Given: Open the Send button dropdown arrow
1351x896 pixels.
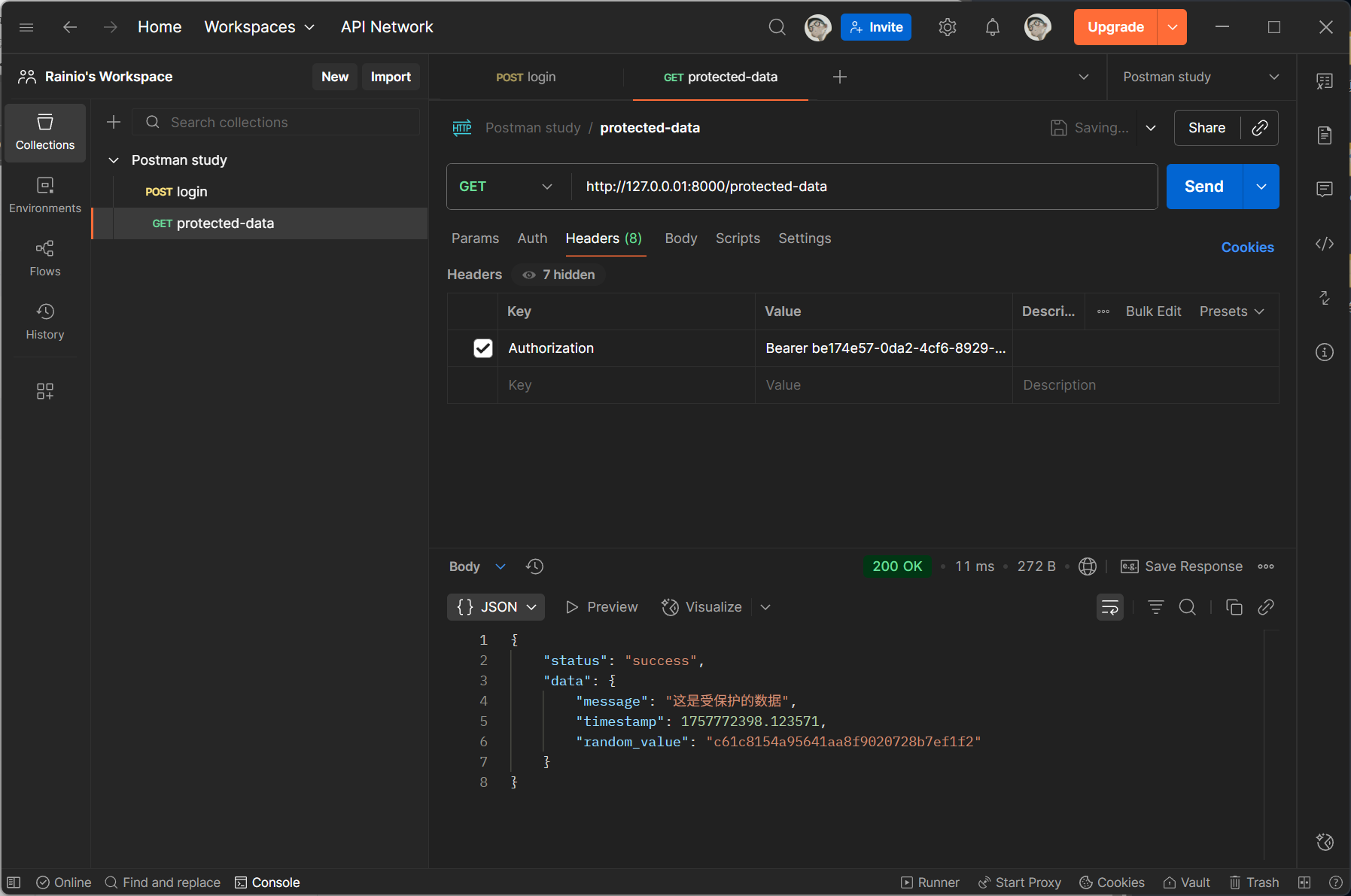Looking at the screenshot, I should click(1261, 187).
